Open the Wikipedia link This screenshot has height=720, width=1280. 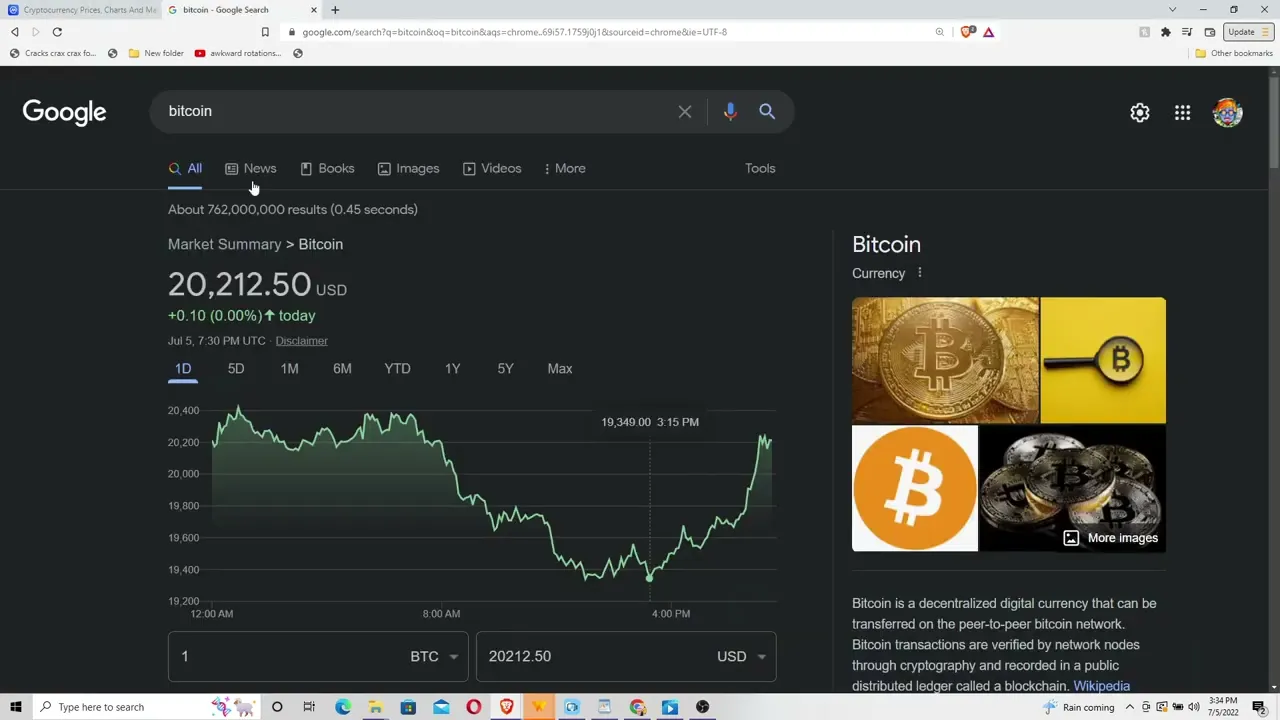point(1101,686)
